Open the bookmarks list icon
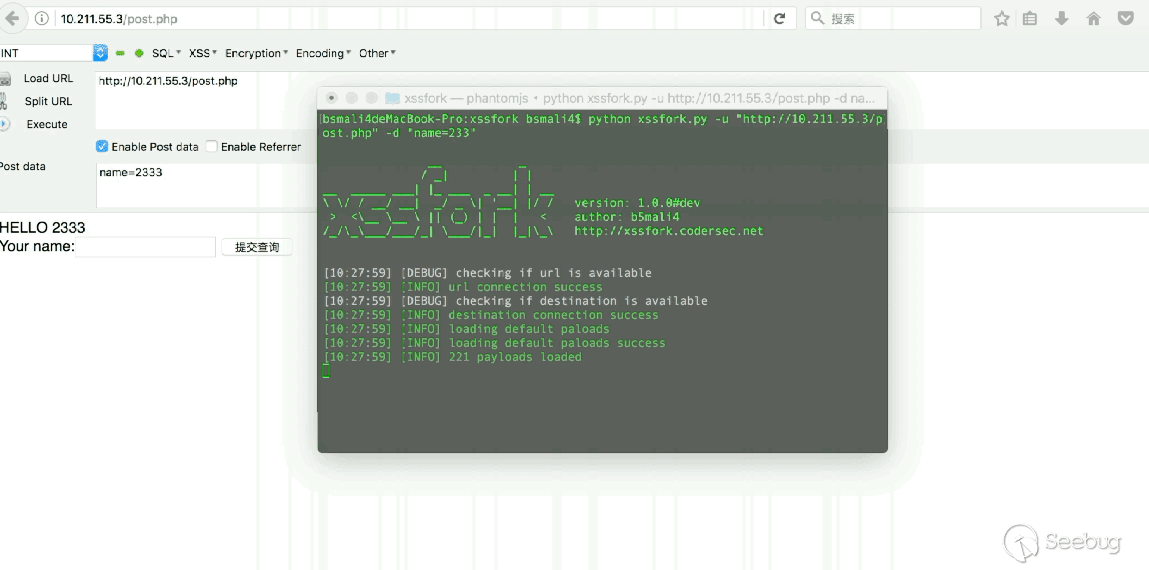This screenshot has width=1149, height=570. pos(1031,18)
